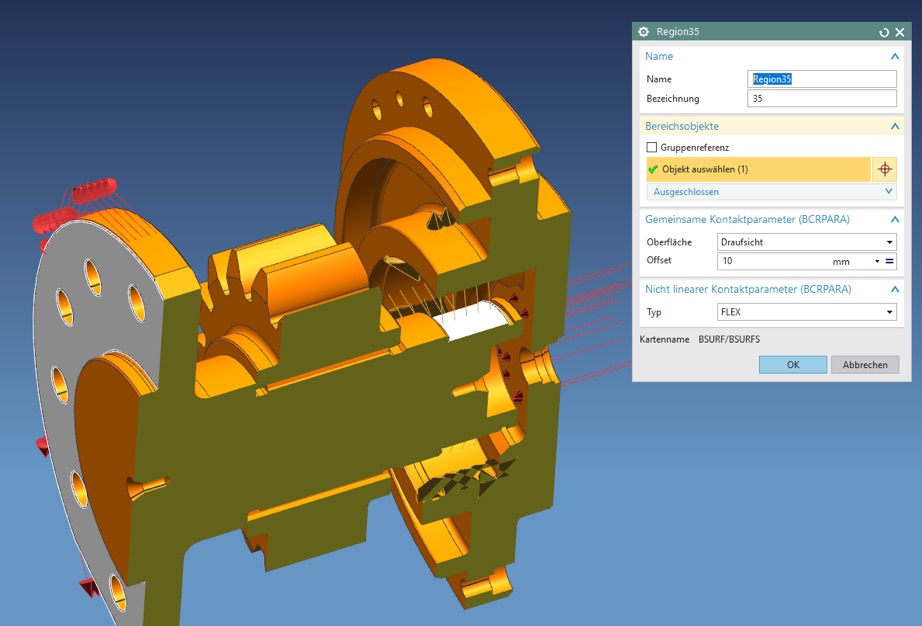Select the Name field containing Region35

pos(820,78)
